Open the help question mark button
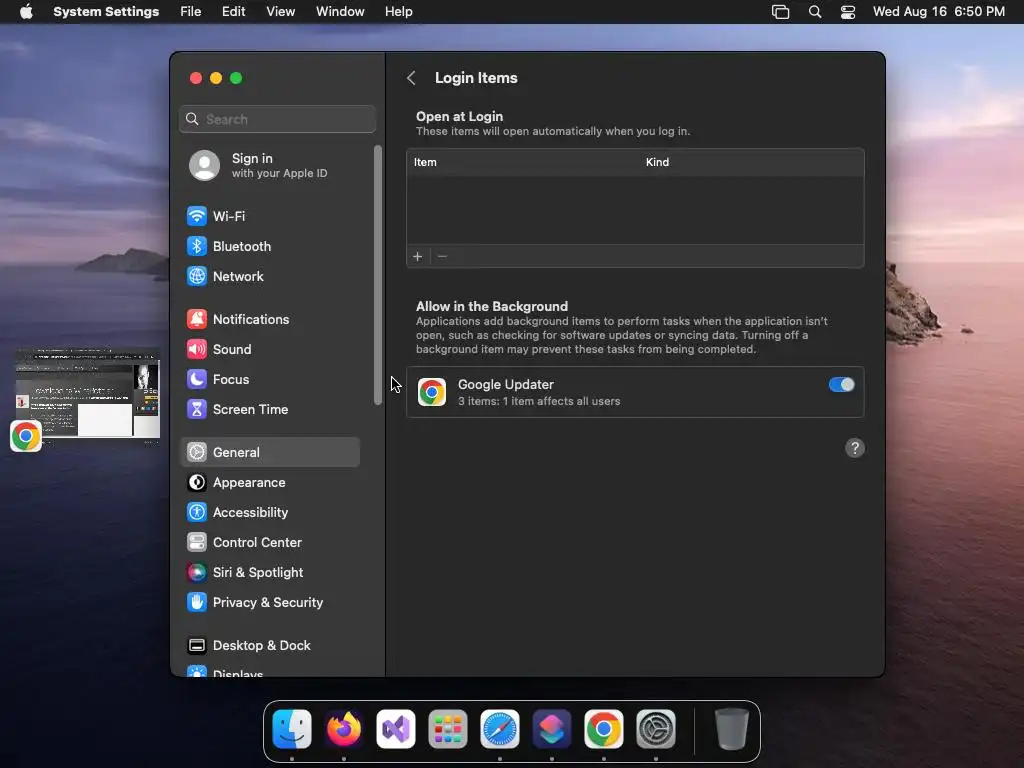1024x768 pixels. (855, 448)
